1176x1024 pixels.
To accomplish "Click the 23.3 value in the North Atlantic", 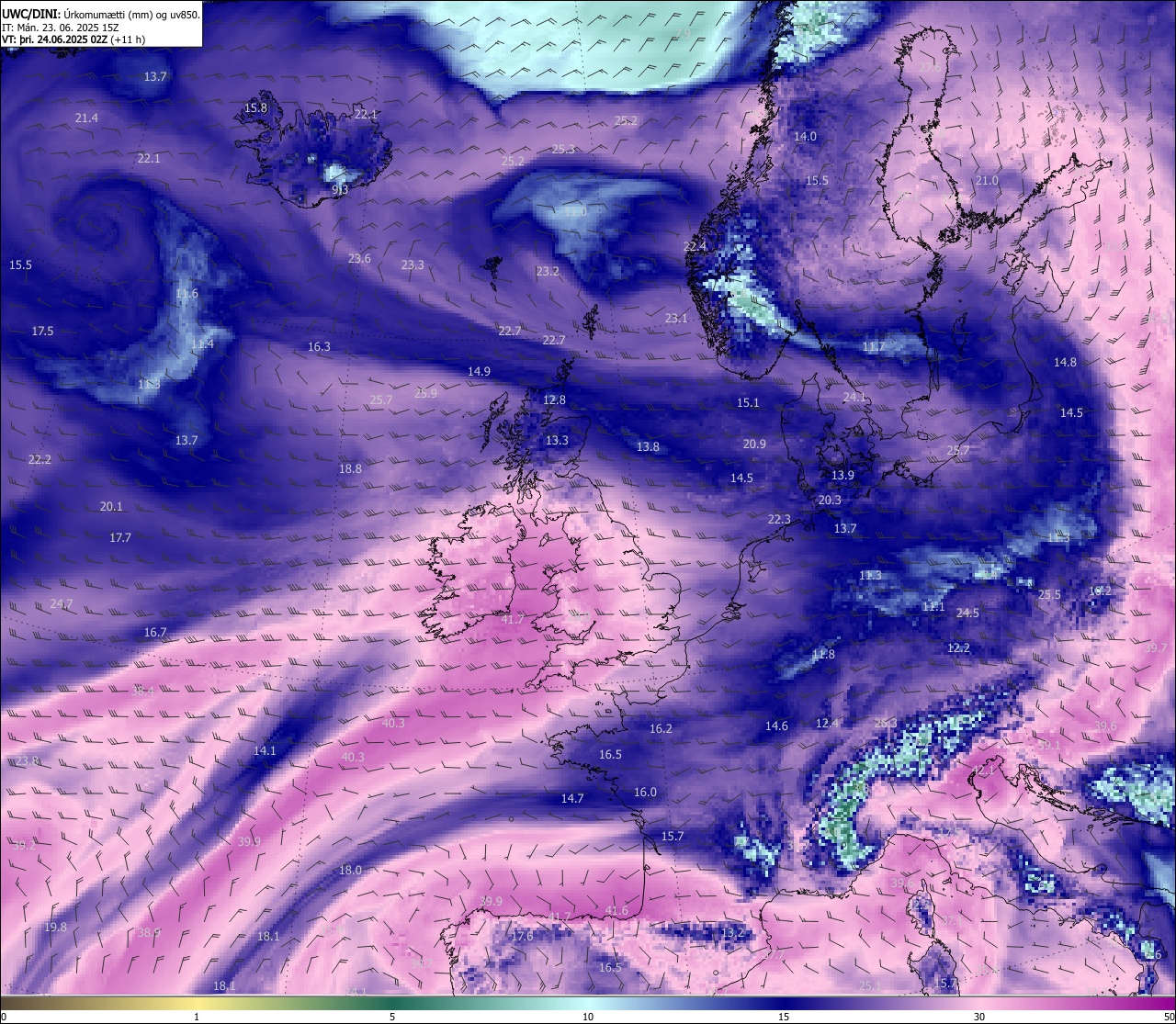I will [413, 265].
